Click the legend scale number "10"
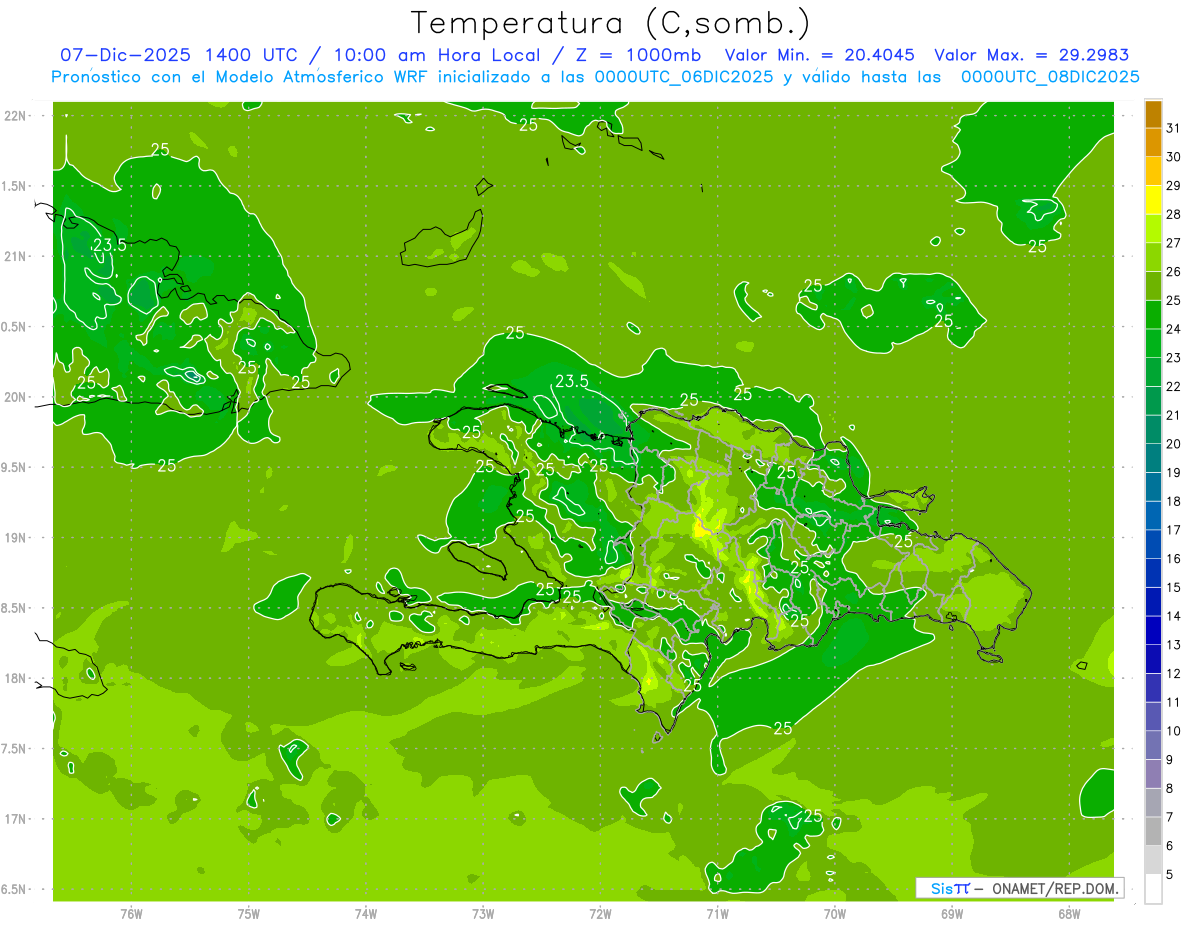The width and height of the screenshot is (1200, 927). 1174,731
